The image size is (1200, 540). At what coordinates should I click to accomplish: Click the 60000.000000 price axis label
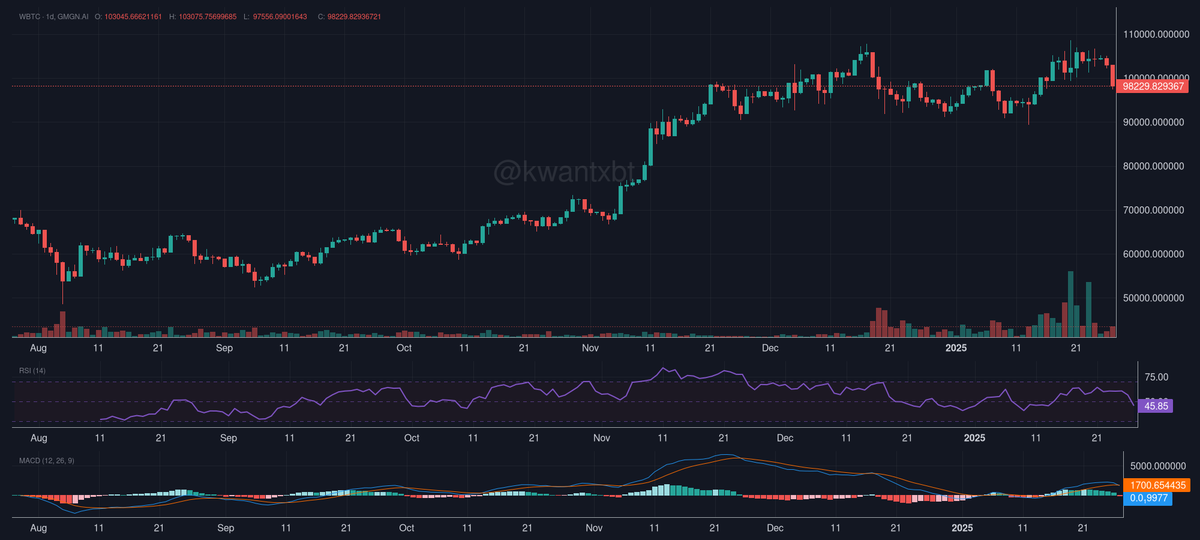[x=1154, y=255]
